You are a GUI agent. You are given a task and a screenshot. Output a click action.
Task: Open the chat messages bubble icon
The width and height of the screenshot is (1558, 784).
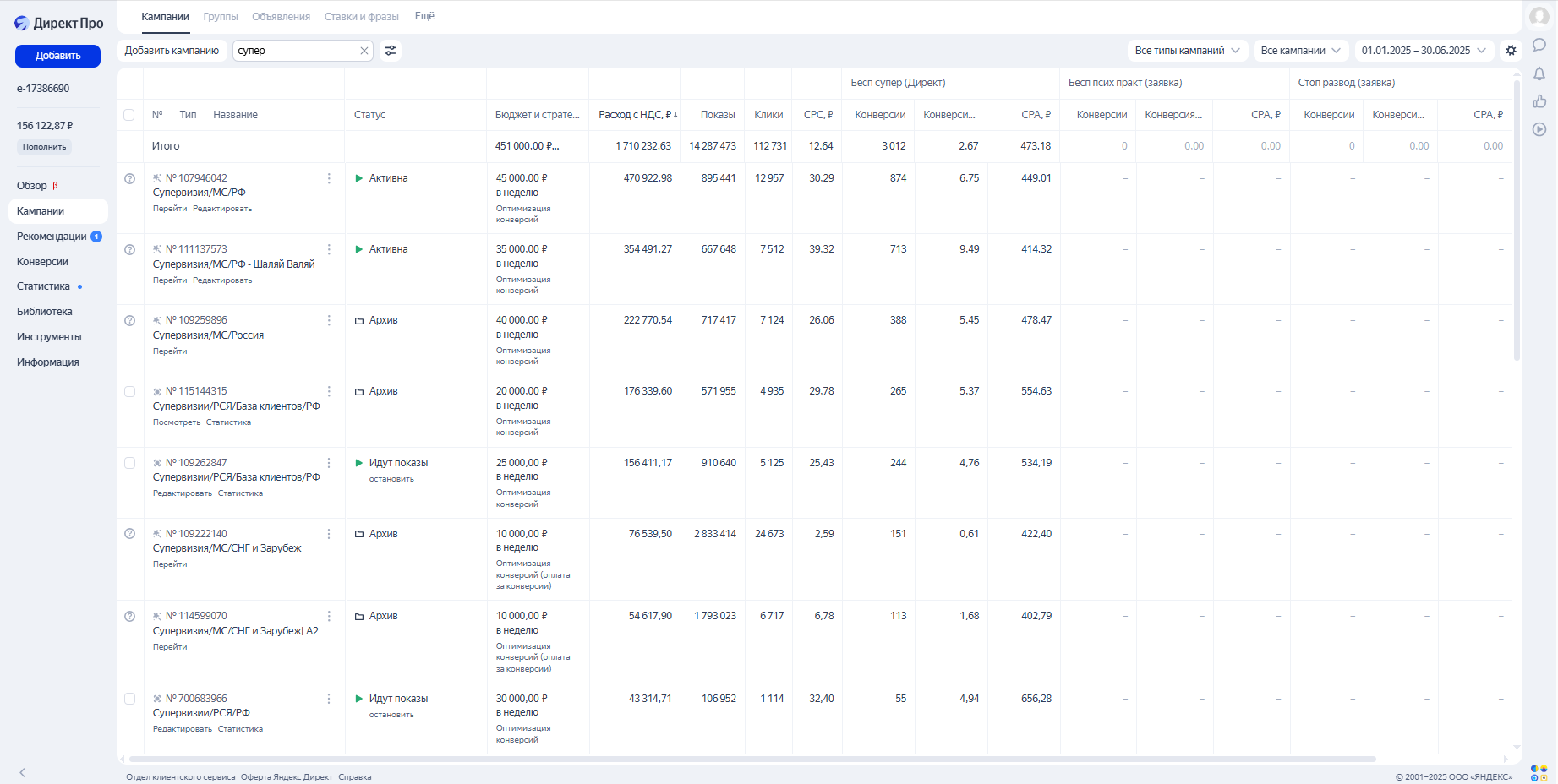point(1539,45)
